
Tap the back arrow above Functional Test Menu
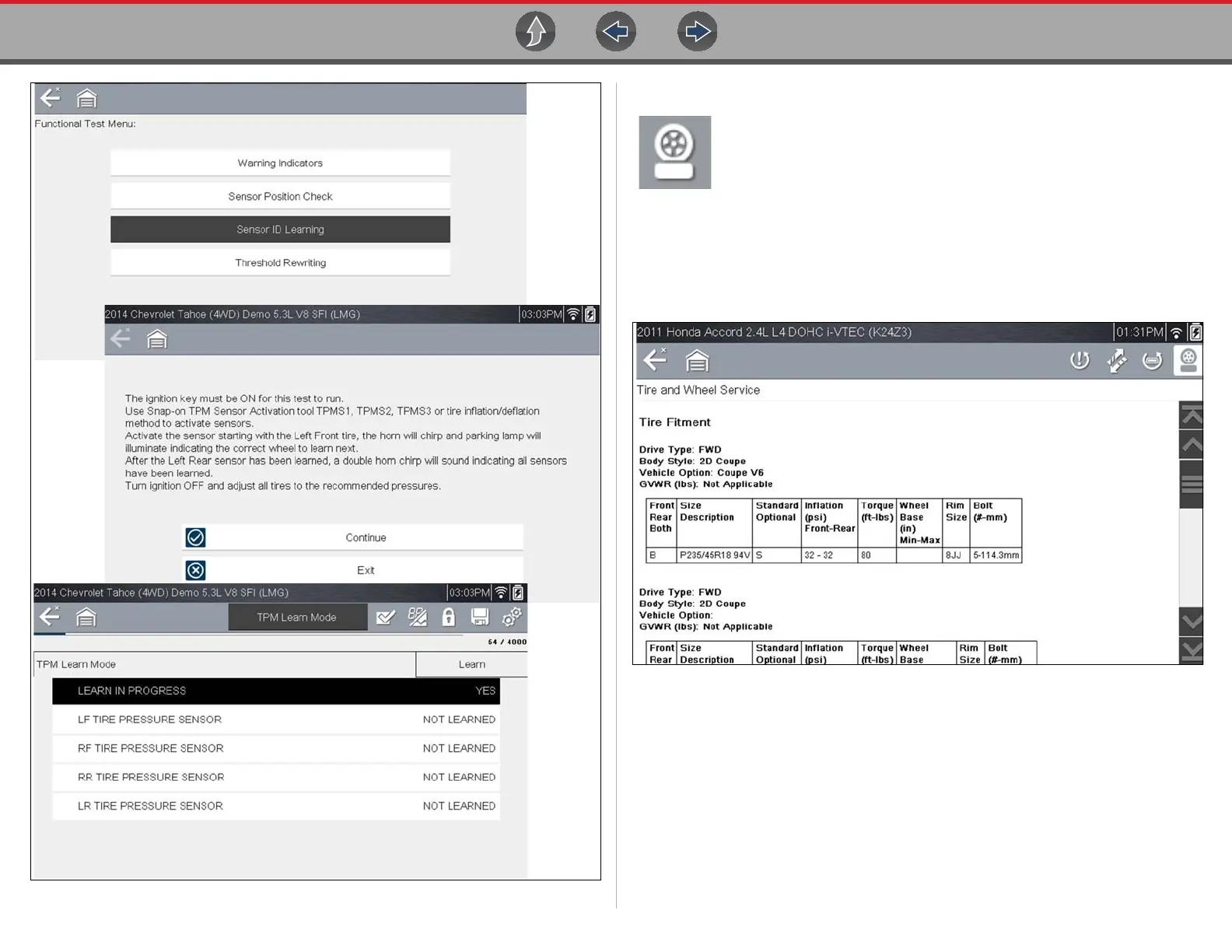pos(51,98)
